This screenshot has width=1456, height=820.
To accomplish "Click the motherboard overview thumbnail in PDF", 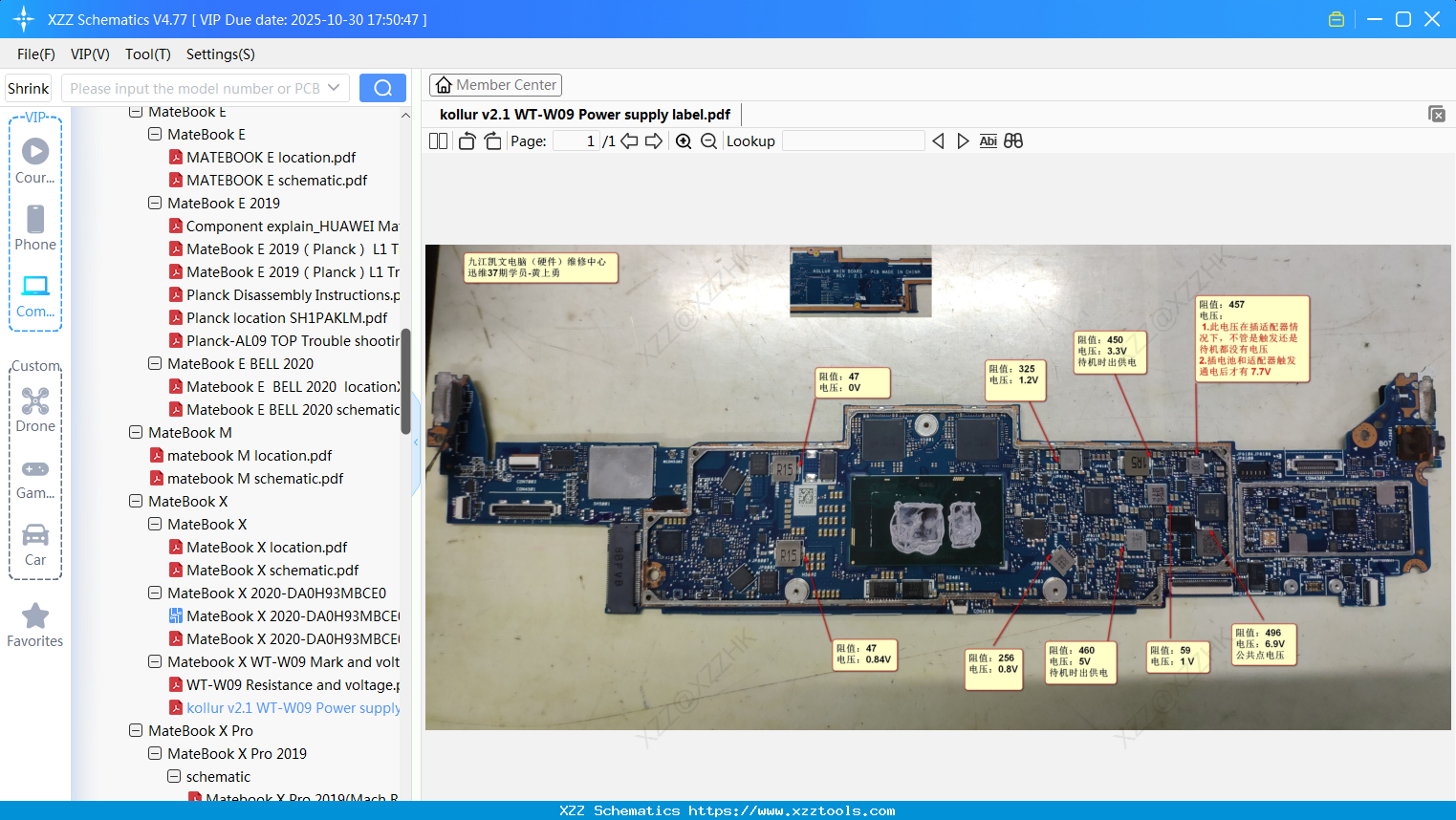I will [860, 281].
